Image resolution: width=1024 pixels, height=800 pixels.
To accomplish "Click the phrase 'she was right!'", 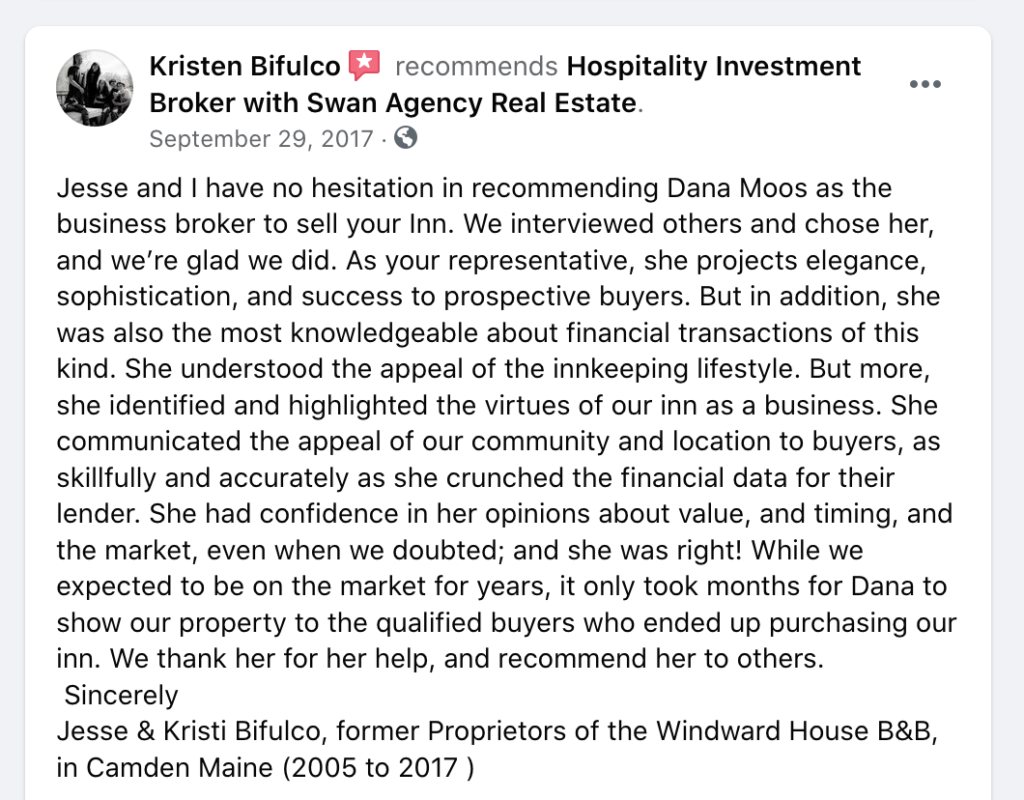I will [654, 551].
